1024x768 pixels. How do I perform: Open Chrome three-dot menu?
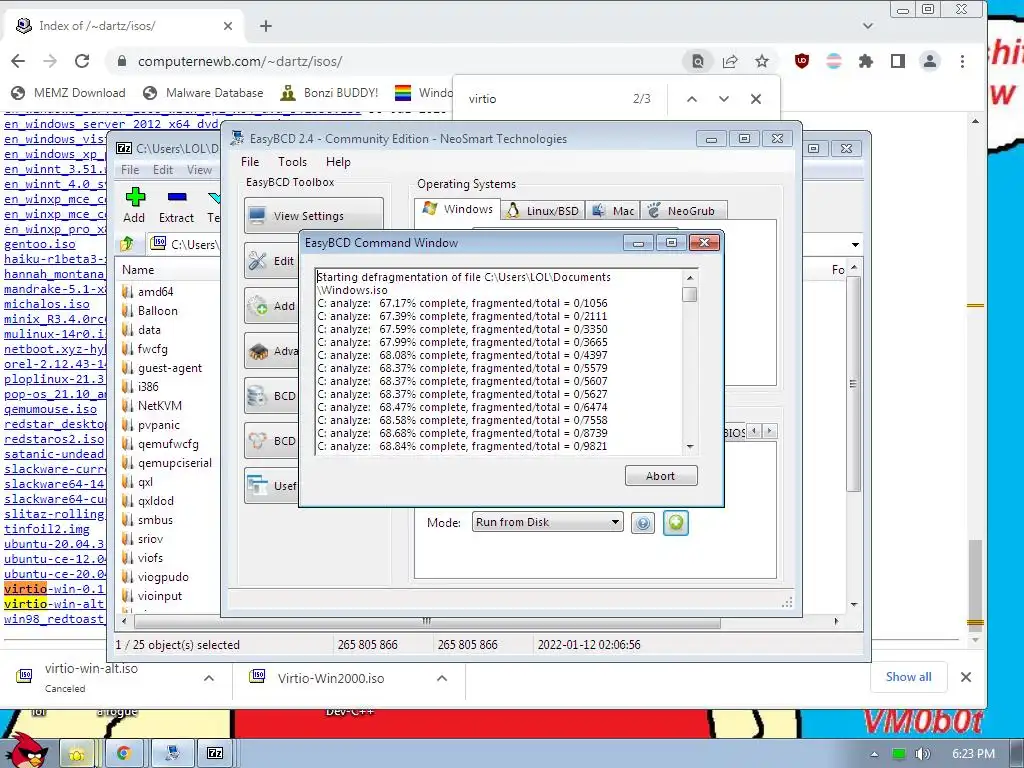click(962, 61)
